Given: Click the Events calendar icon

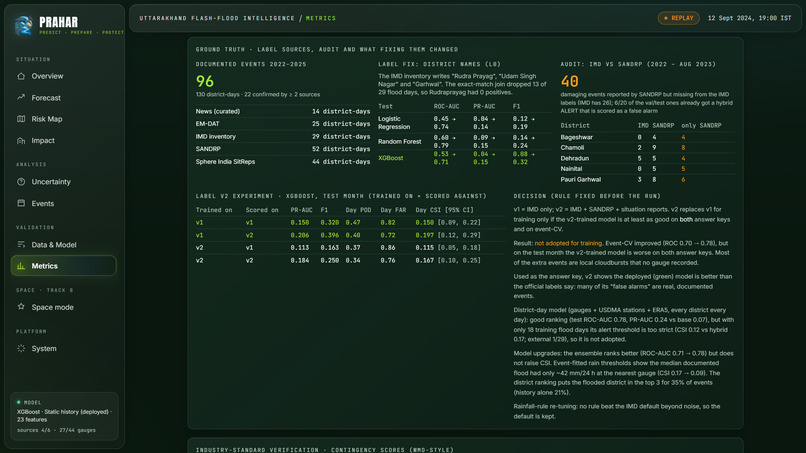Looking at the screenshot, I should coord(21,203).
